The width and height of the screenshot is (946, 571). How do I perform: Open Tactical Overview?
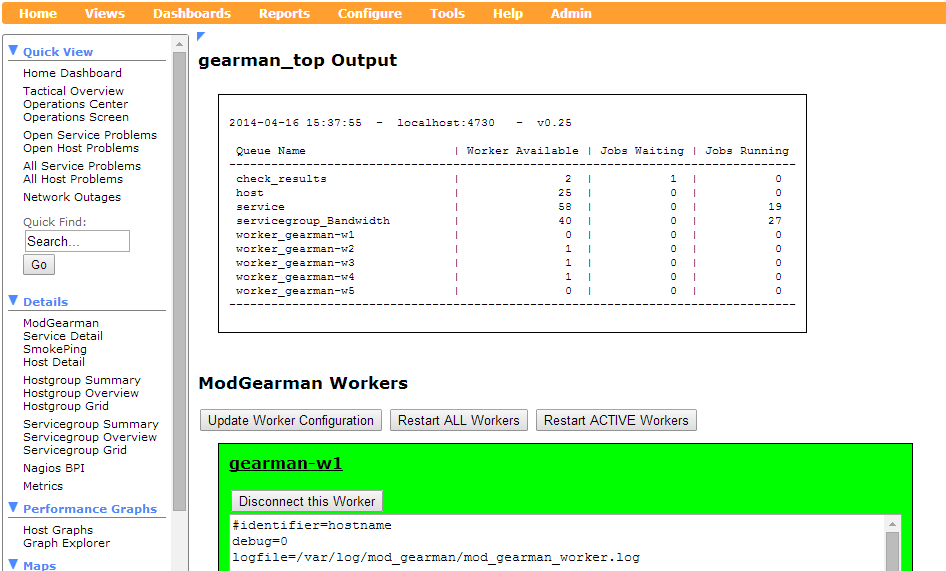[74, 91]
